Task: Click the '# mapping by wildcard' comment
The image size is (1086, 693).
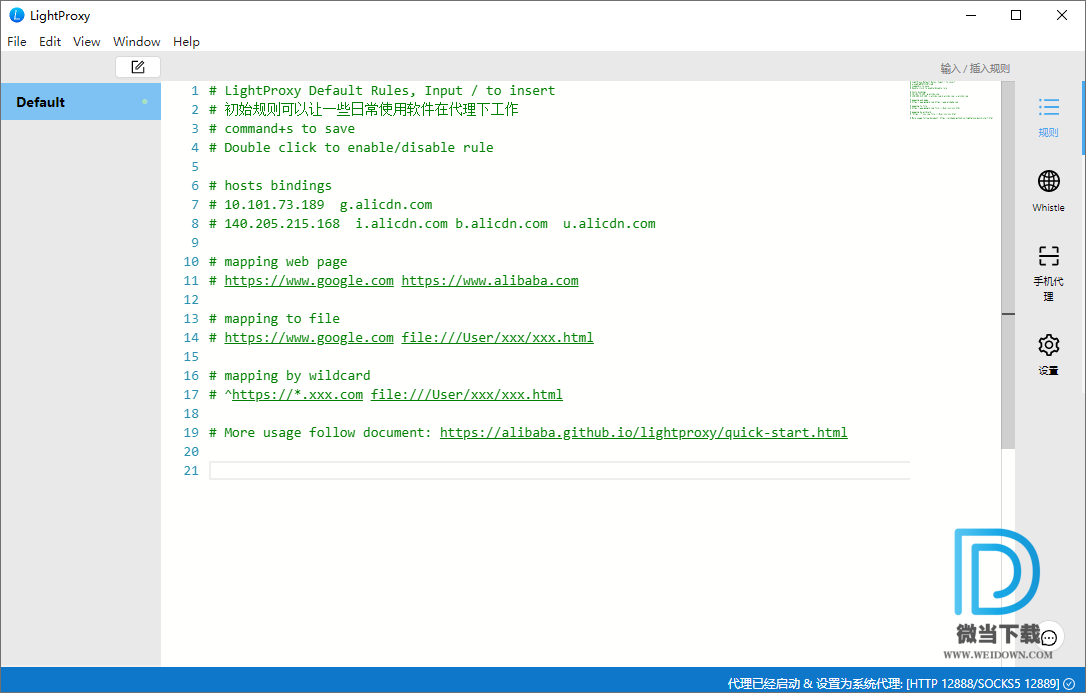Action: [x=290, y=376]
